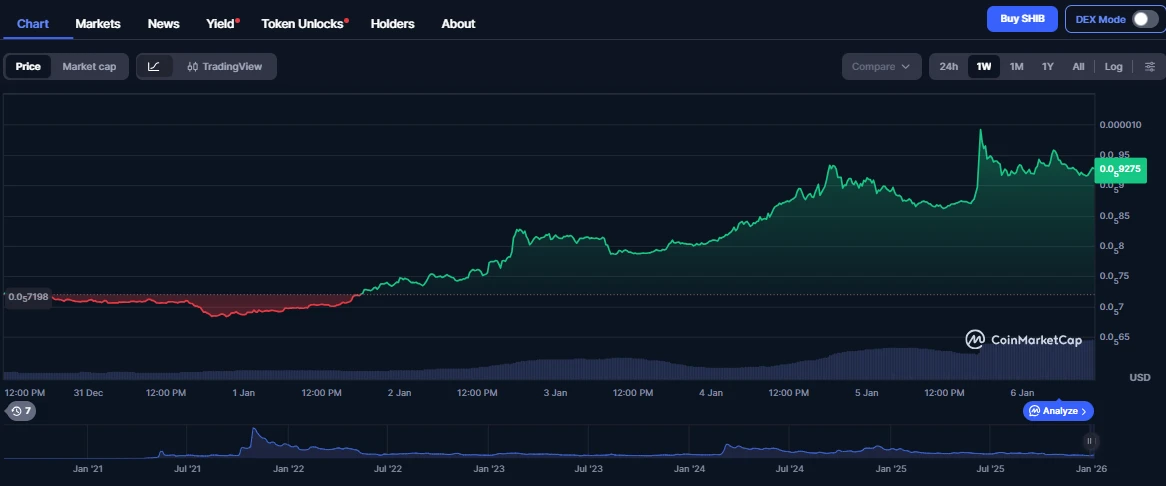
Task: Switch chart to Market cap view
Action: [x=89, y=67]
